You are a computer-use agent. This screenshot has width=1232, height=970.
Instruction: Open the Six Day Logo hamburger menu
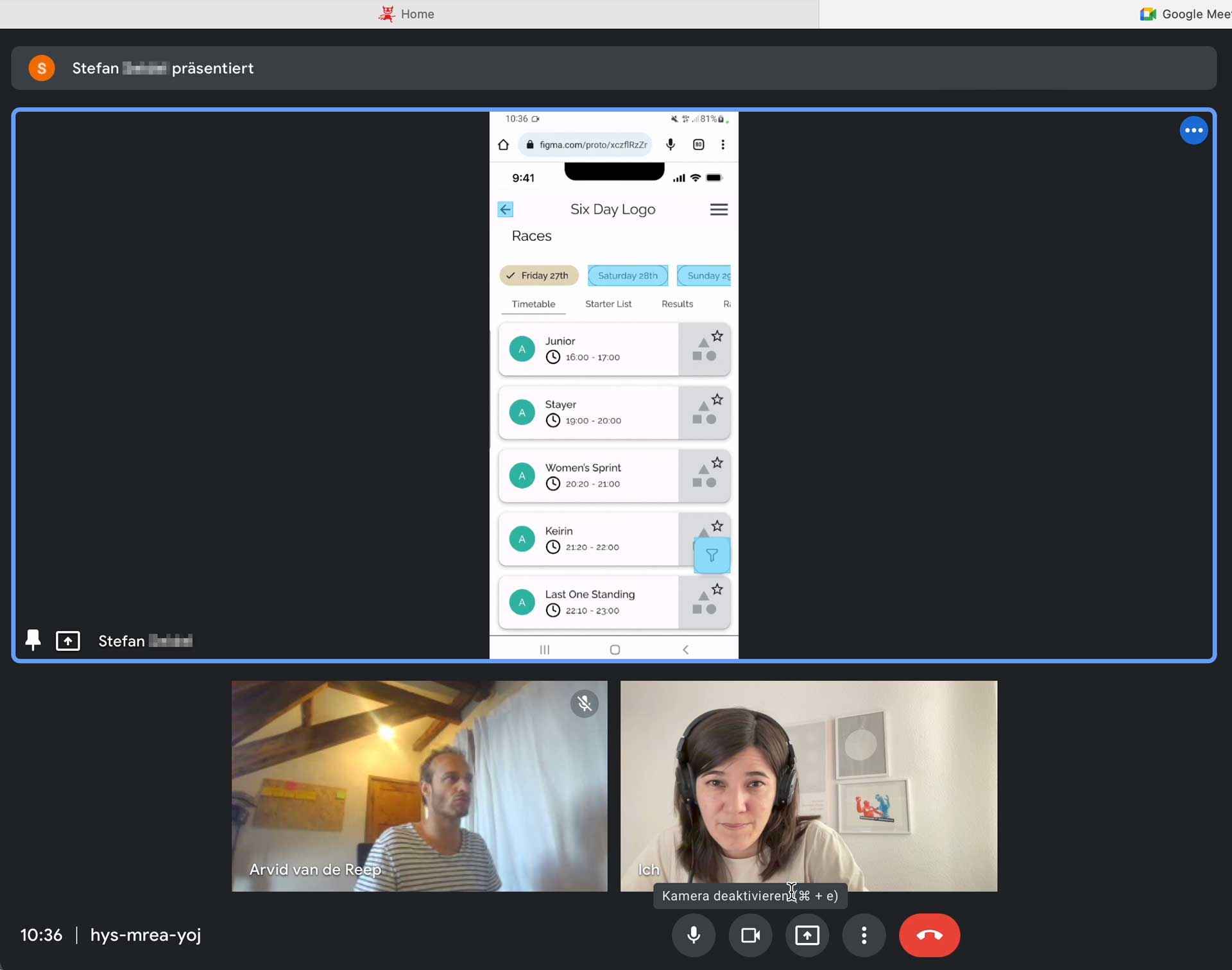tap(719, 209)
